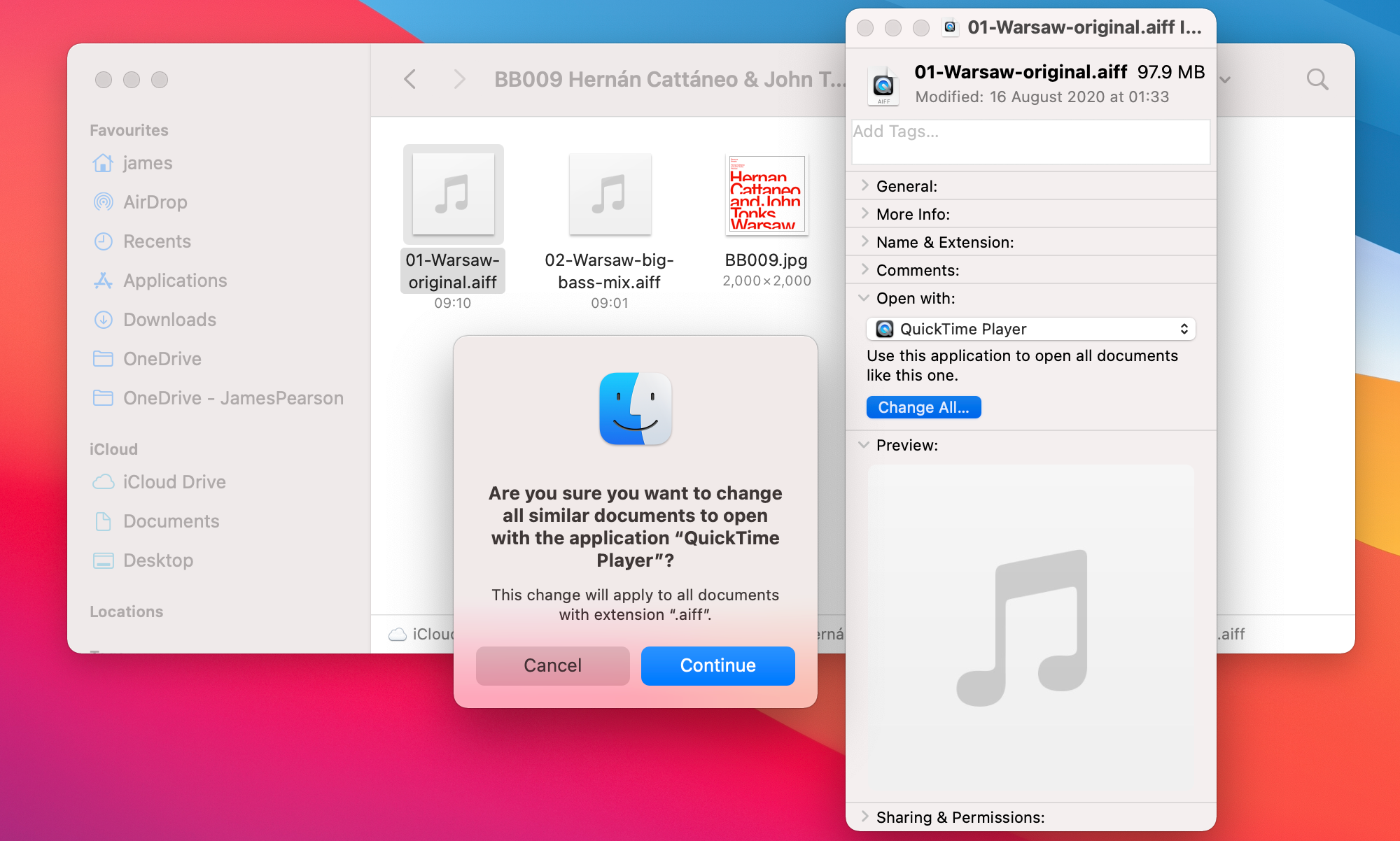
Task: Expand the General section
Action: pyautogui.click(x=864, y=185)
